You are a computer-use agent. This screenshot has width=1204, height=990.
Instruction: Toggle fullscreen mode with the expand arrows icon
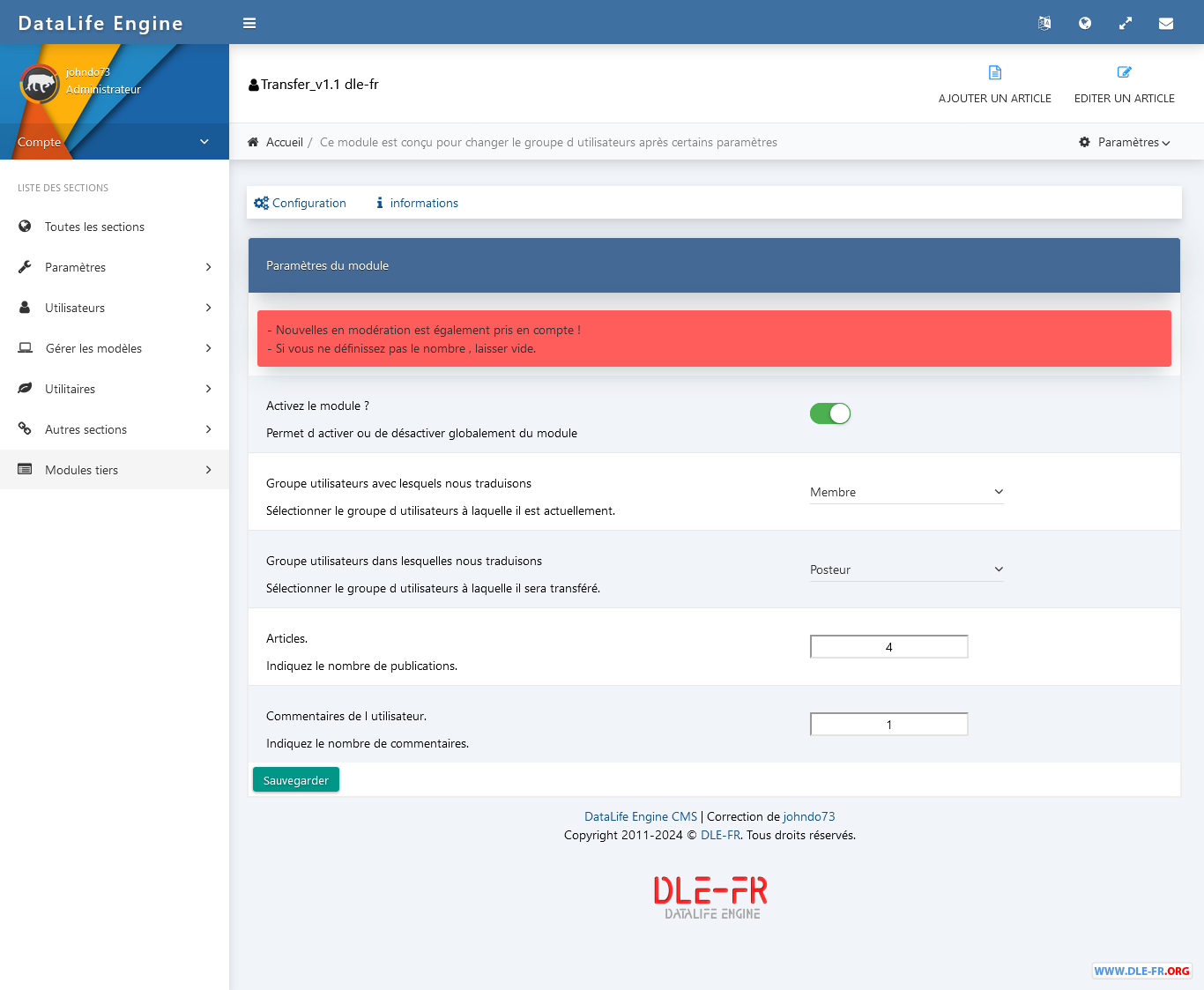pos(1126,24)
